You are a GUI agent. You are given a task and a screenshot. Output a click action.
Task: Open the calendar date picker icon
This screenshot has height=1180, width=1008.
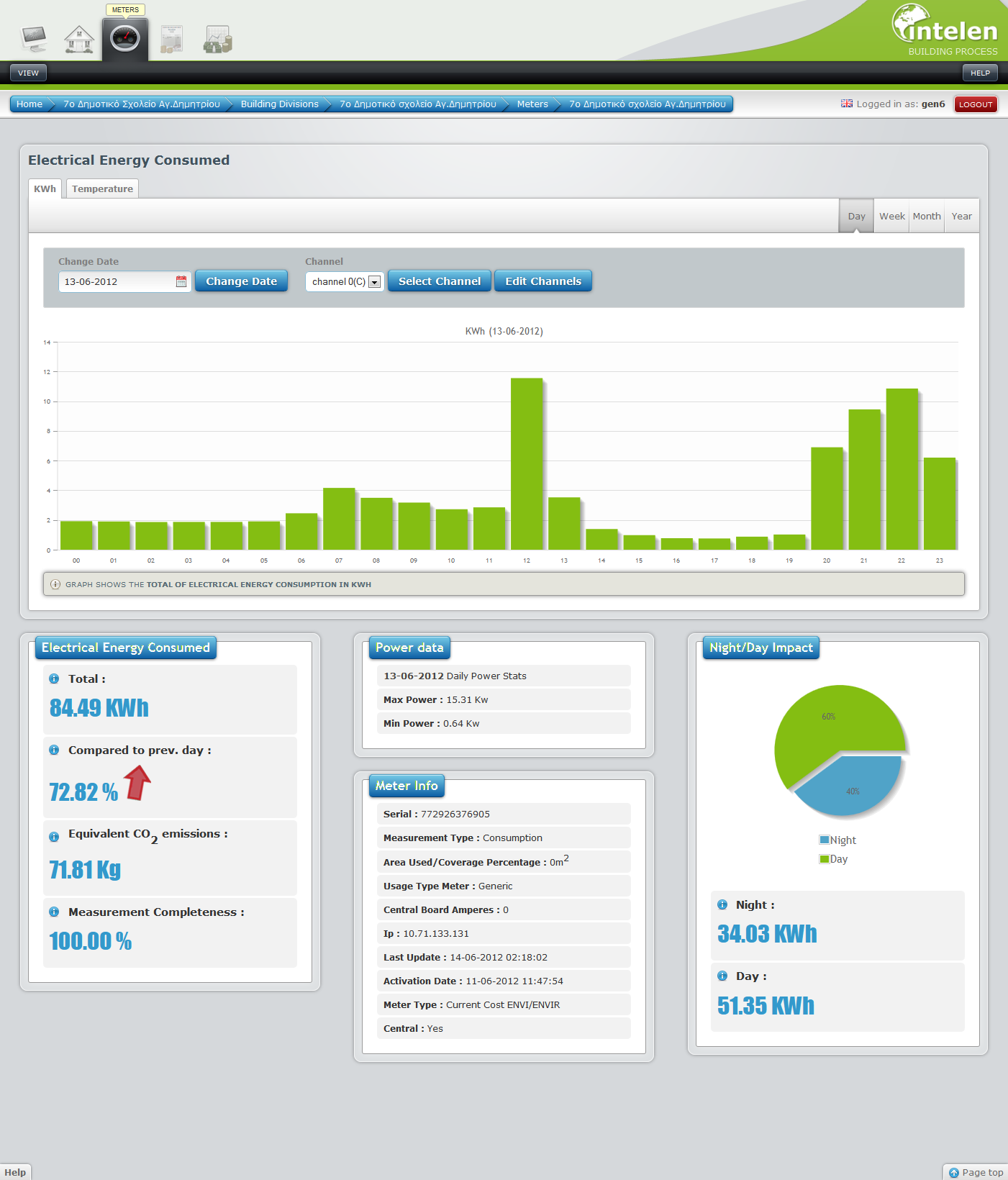click(x=181, y=281)
